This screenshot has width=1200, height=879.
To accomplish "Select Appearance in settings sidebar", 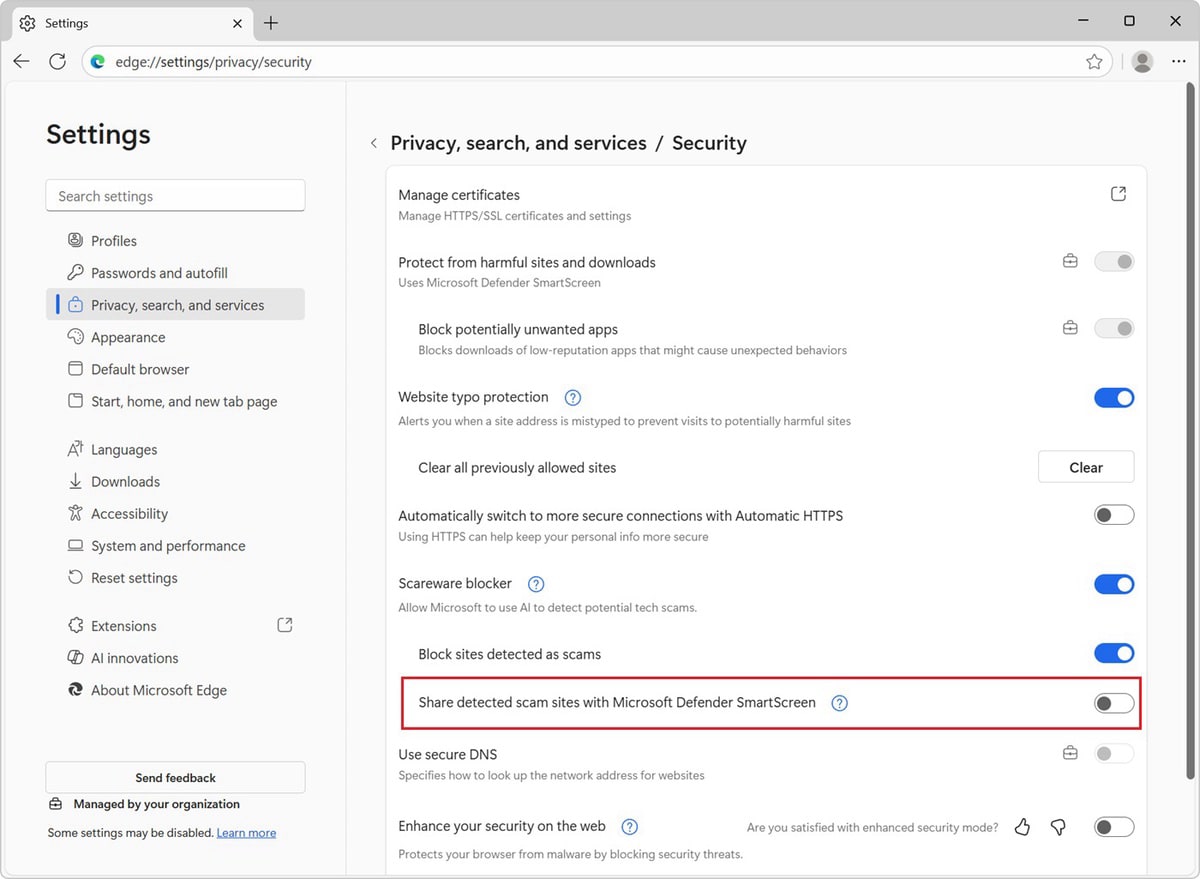I will (x=128, y=338).
